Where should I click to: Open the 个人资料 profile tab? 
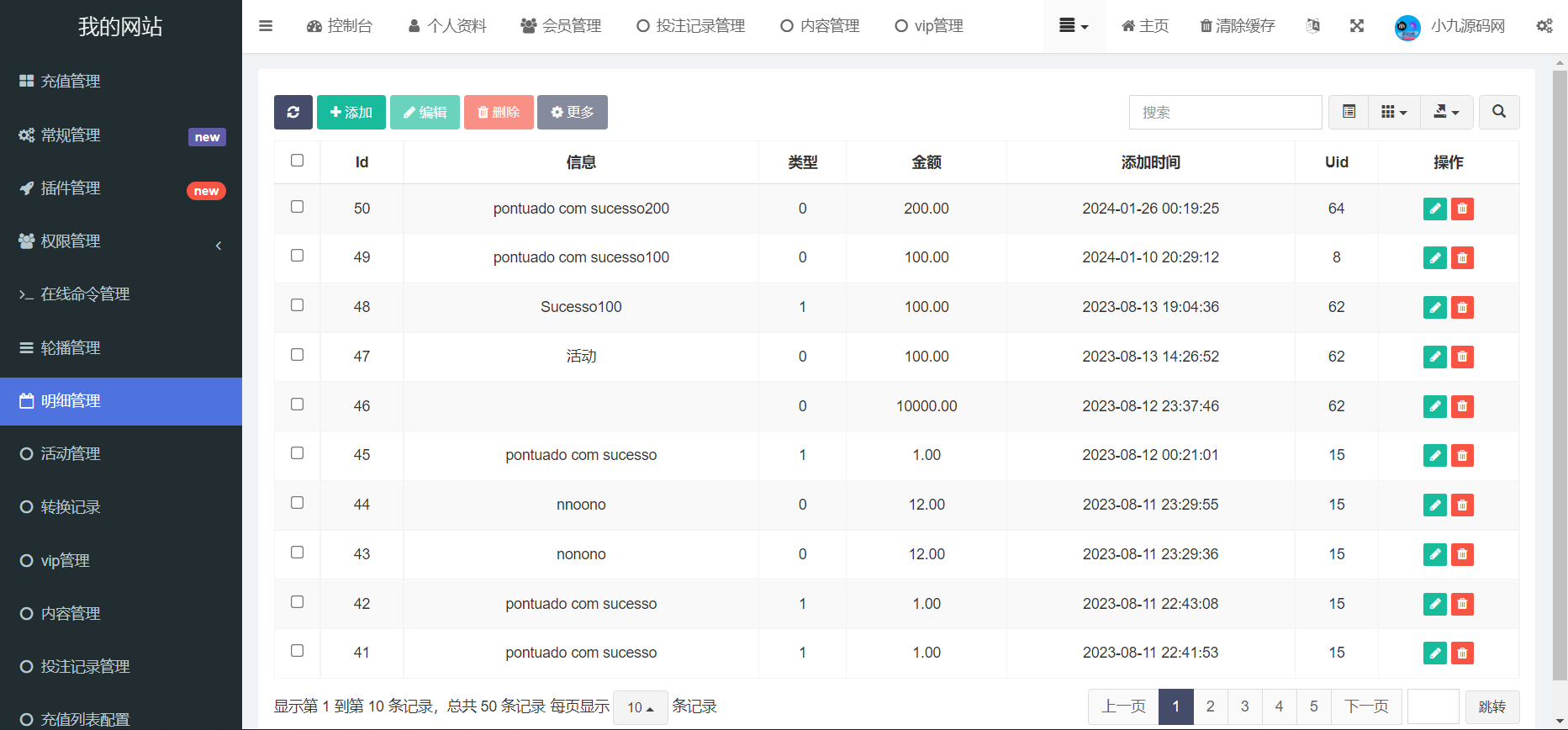point(447,26)
